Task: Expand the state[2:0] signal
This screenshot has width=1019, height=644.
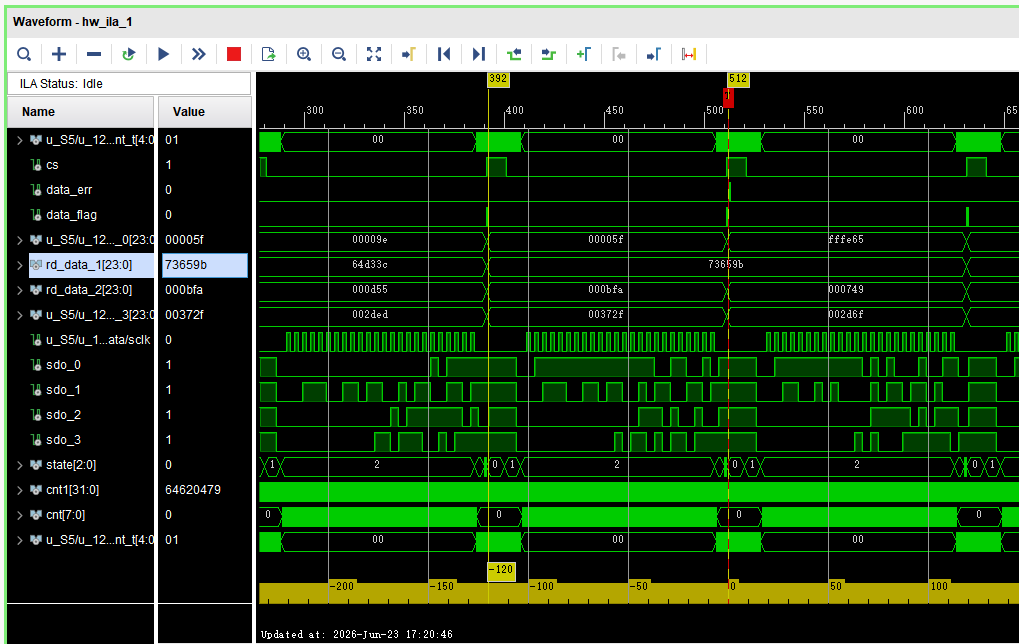Action: 19,465
